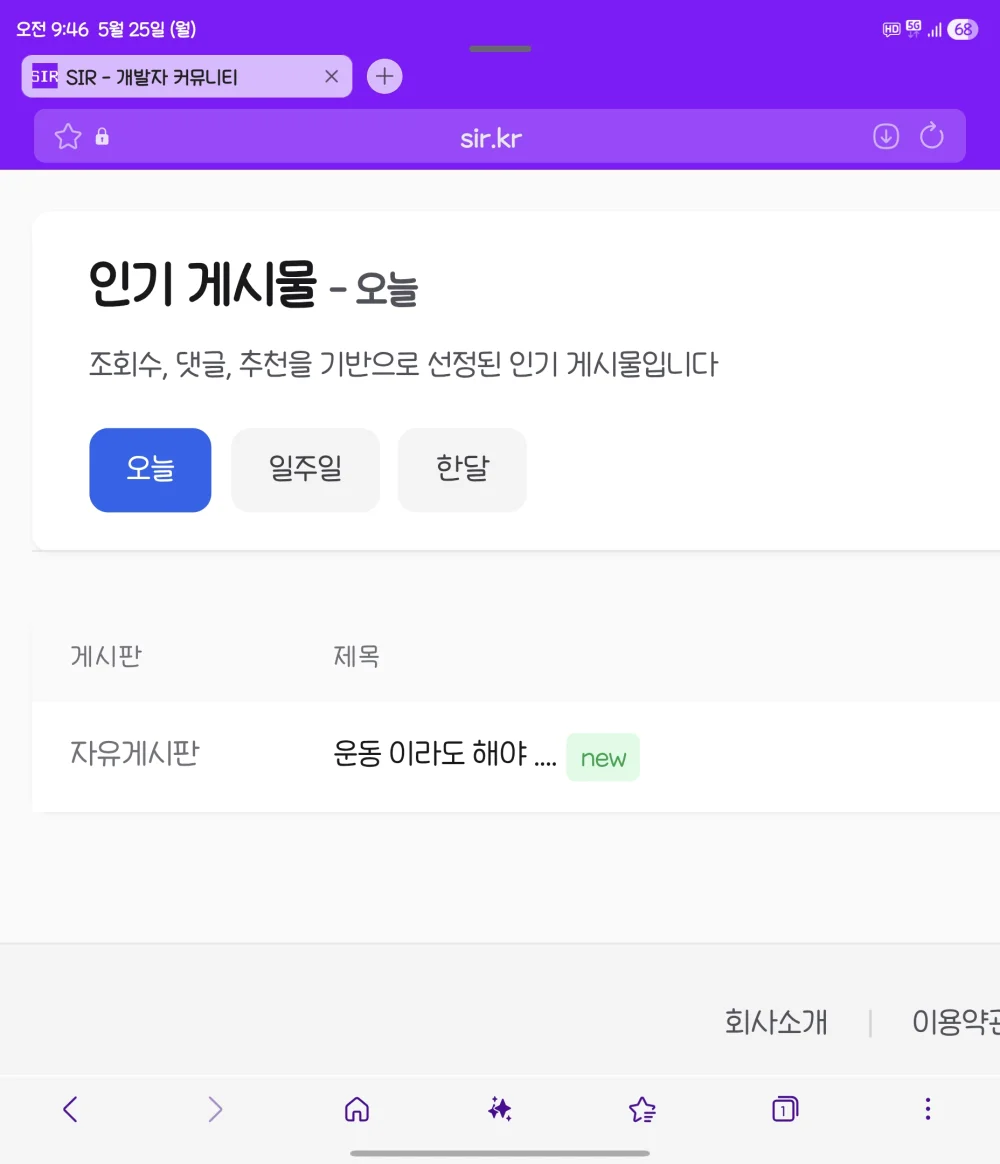Viewport: 1000px width, 1164px height.
Task: Open a new tab with the plus button
Action: pyautogui.click(x=385, y=76)
